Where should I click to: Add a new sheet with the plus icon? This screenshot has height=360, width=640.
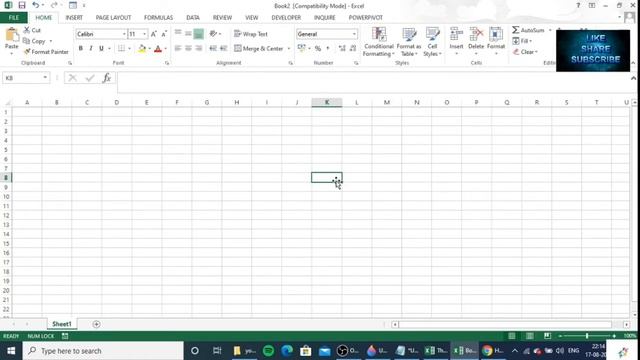[96, 324]
